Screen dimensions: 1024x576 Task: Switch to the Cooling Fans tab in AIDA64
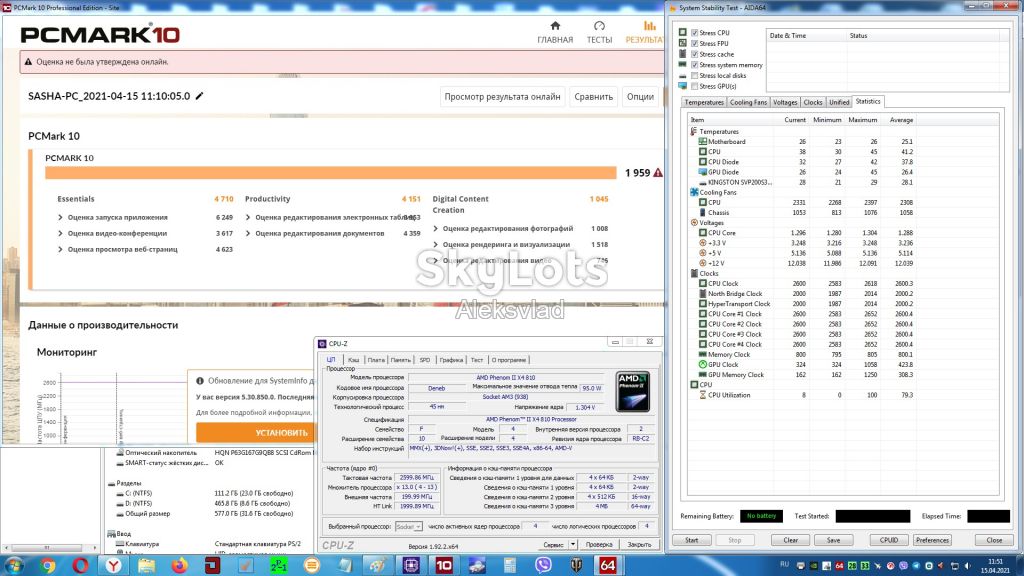(748, 102)
